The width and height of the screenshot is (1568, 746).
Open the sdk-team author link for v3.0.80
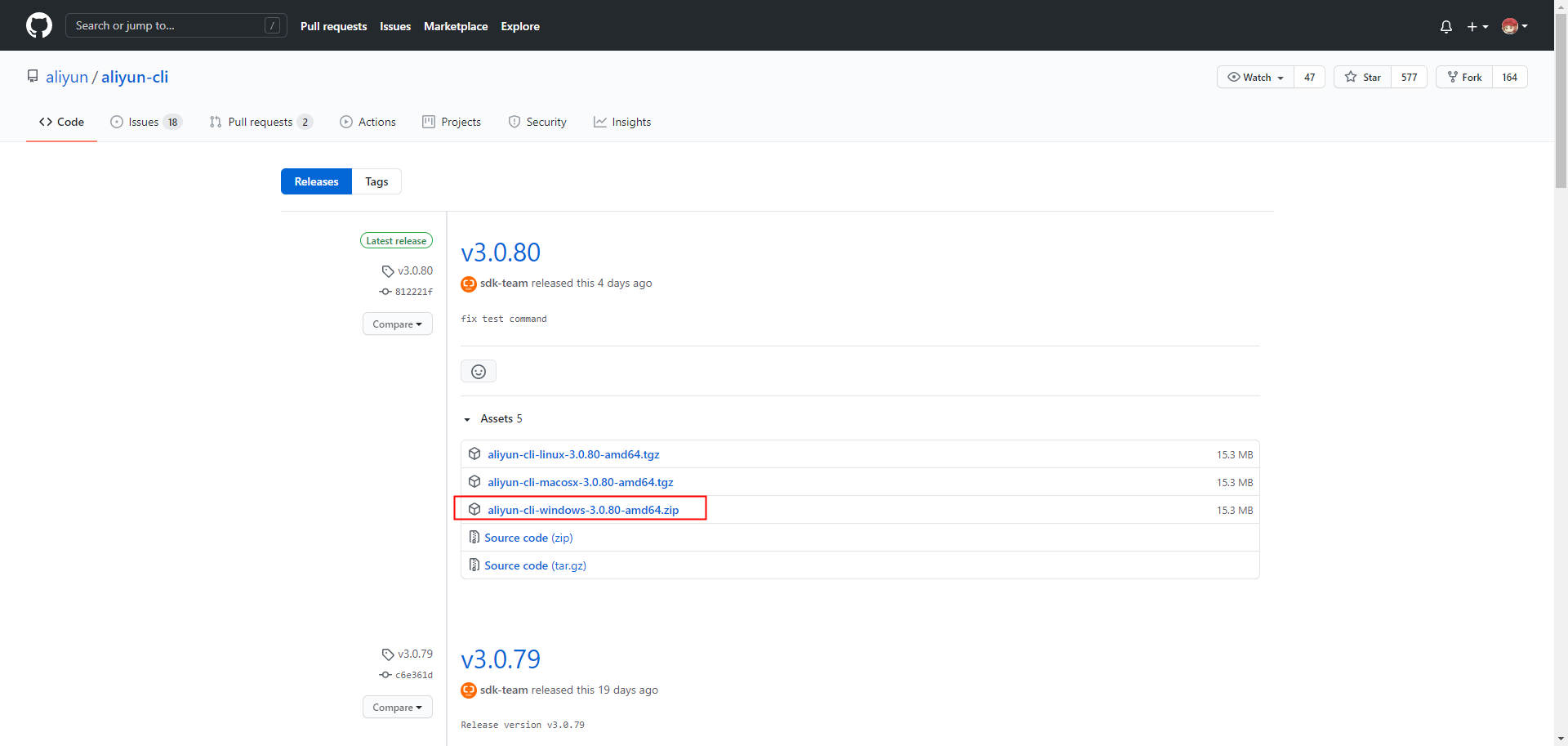click(504, 283)
